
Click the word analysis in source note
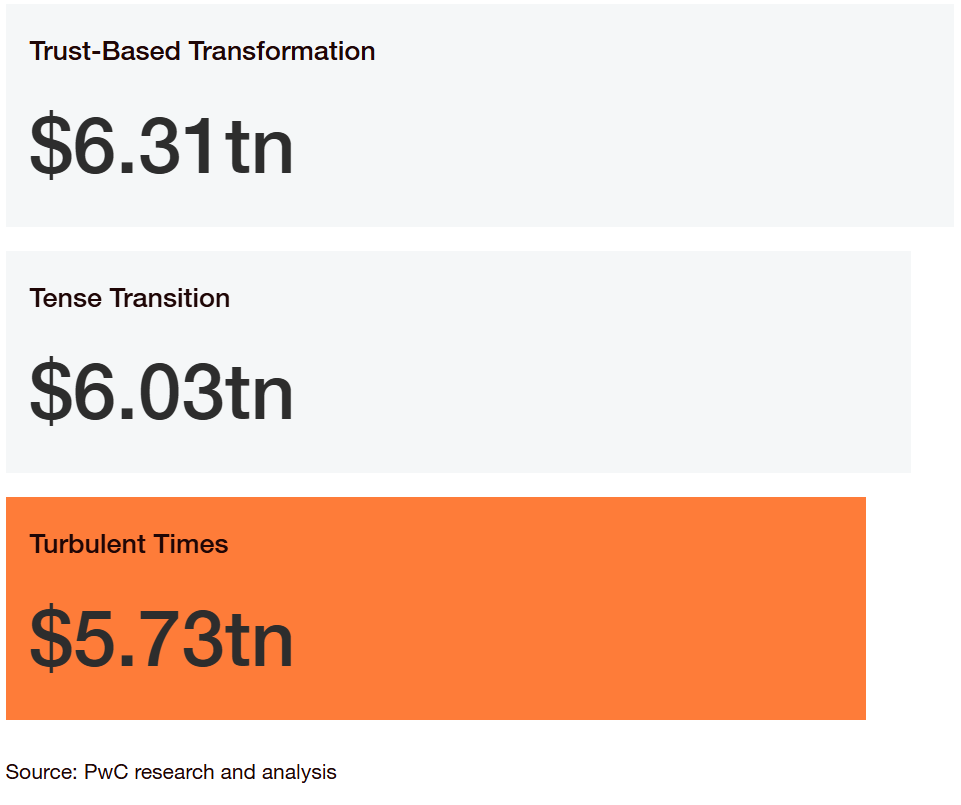coord(299,773)
